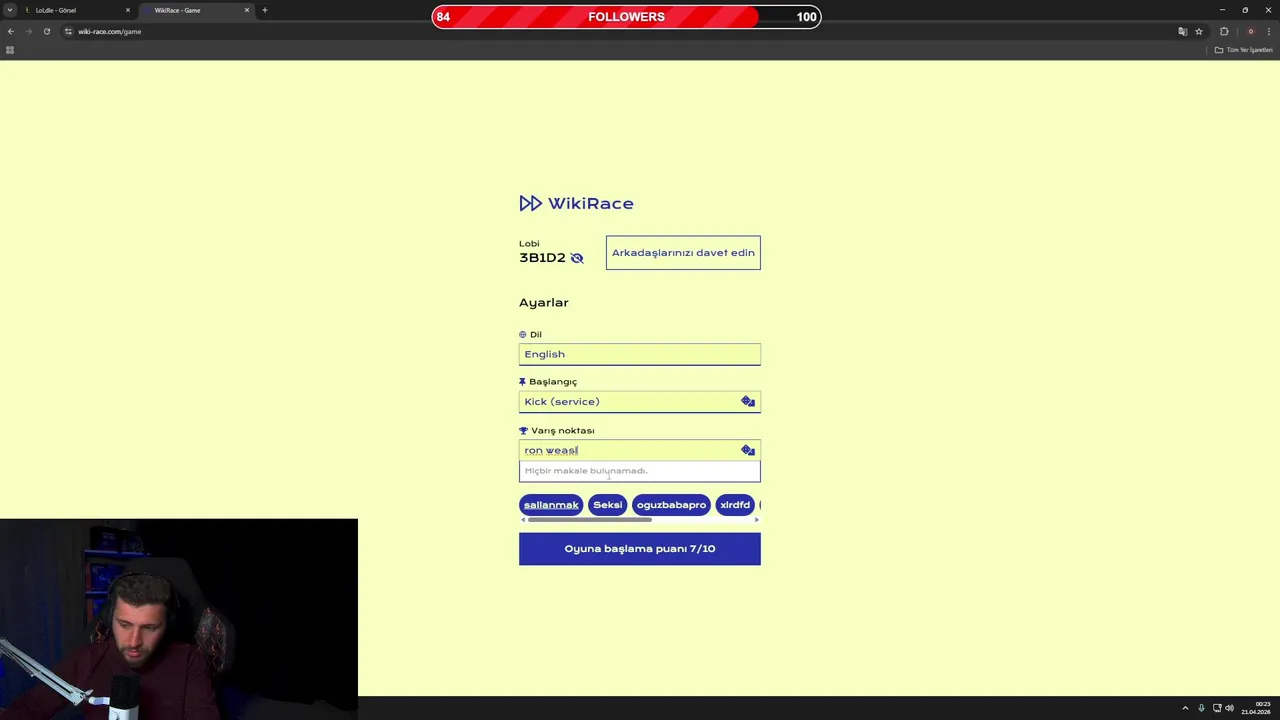
Task: Click the streamer webcam overlay
Action: tap(179, 619)
